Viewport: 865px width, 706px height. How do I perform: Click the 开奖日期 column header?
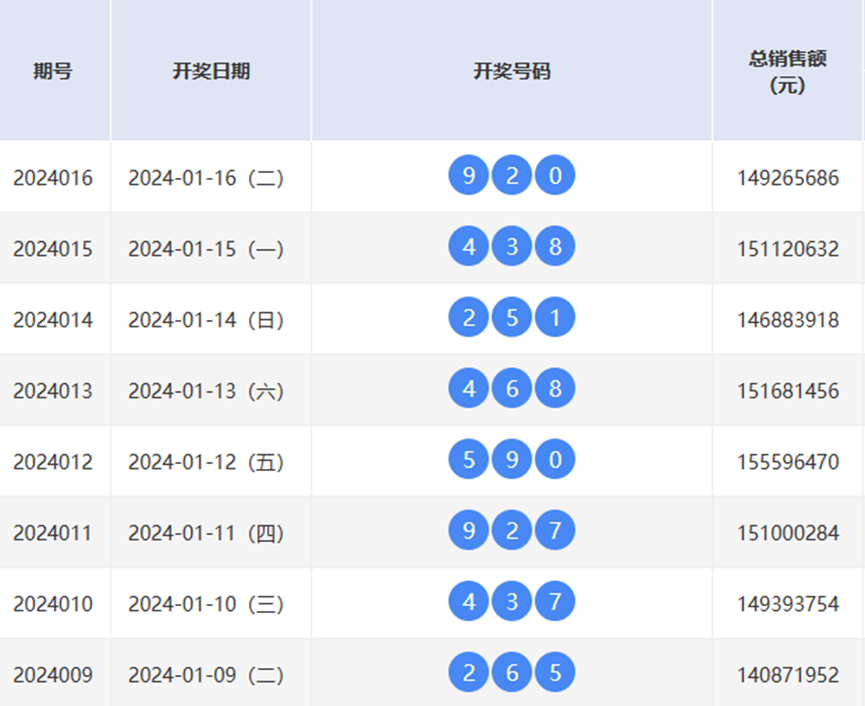tap(211, 71)
